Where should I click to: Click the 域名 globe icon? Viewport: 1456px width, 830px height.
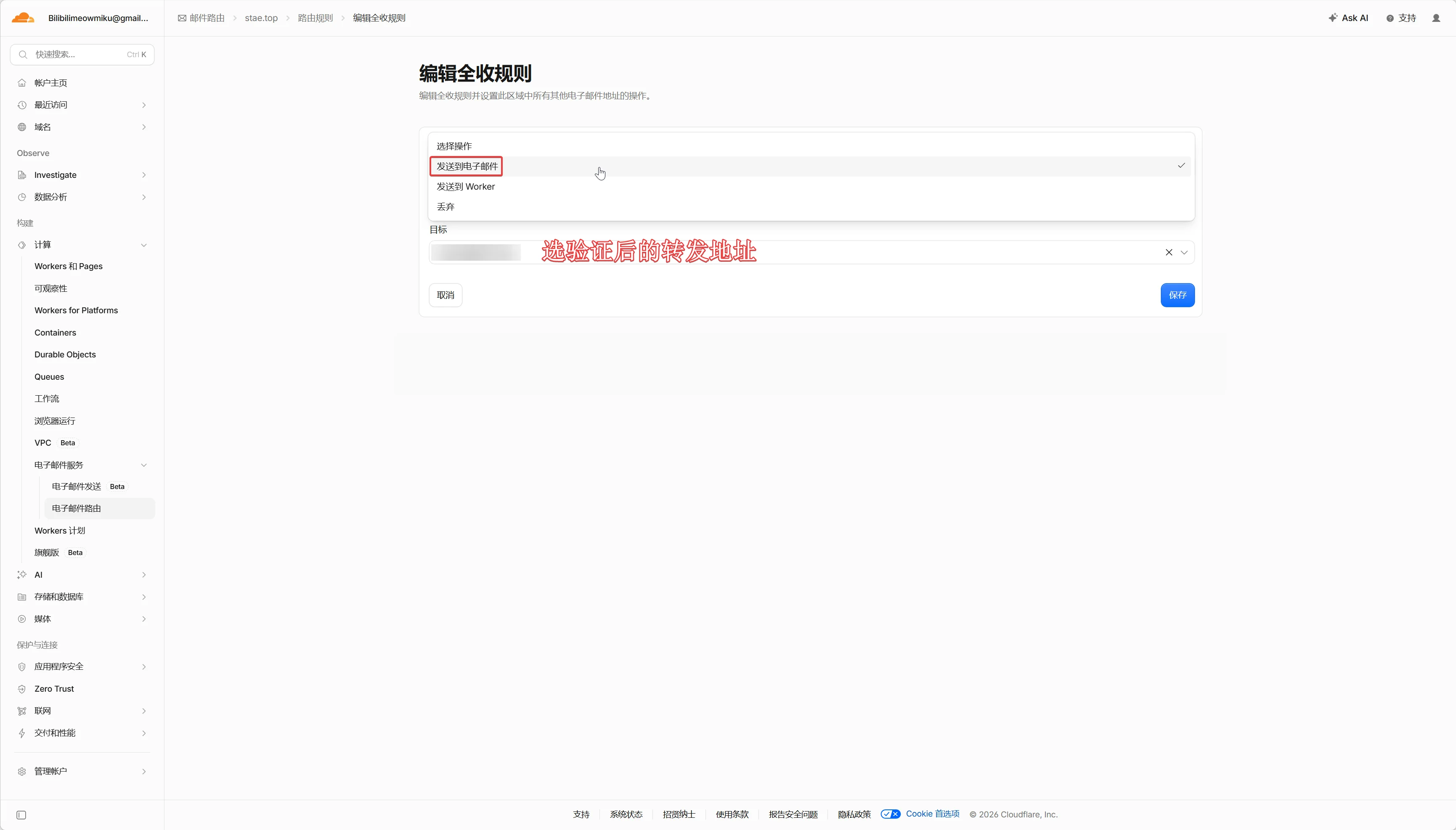22,127
